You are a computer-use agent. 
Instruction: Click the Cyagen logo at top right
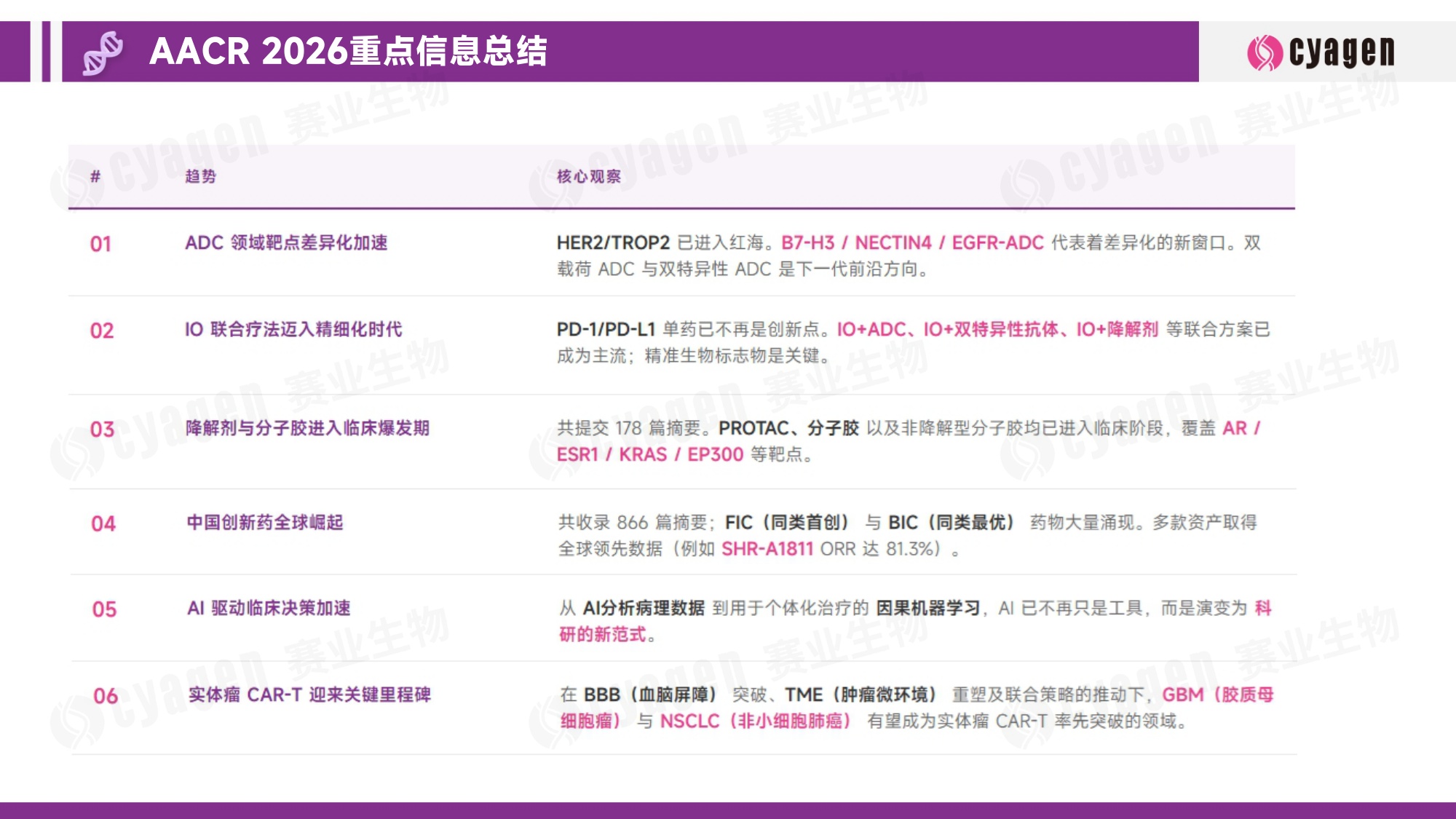[1321, 52]
